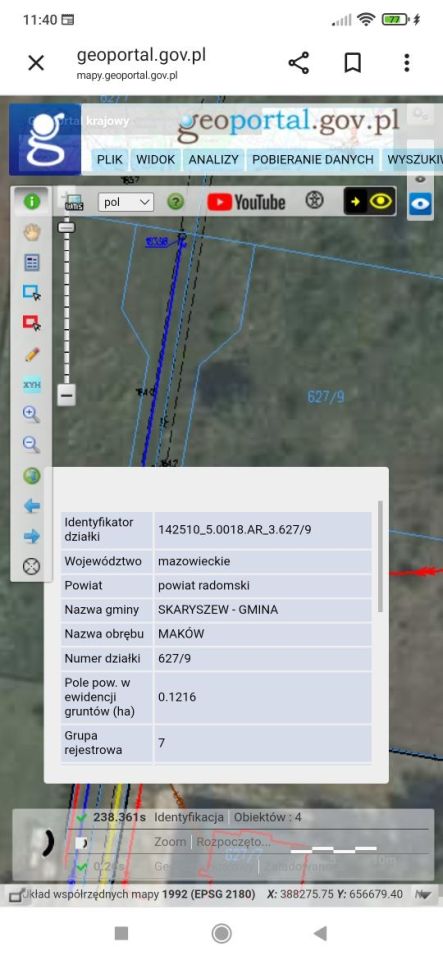Click the 627/9 parcel label on map
The width and height of the screenshot is (443, 960).
pos(326,397)
